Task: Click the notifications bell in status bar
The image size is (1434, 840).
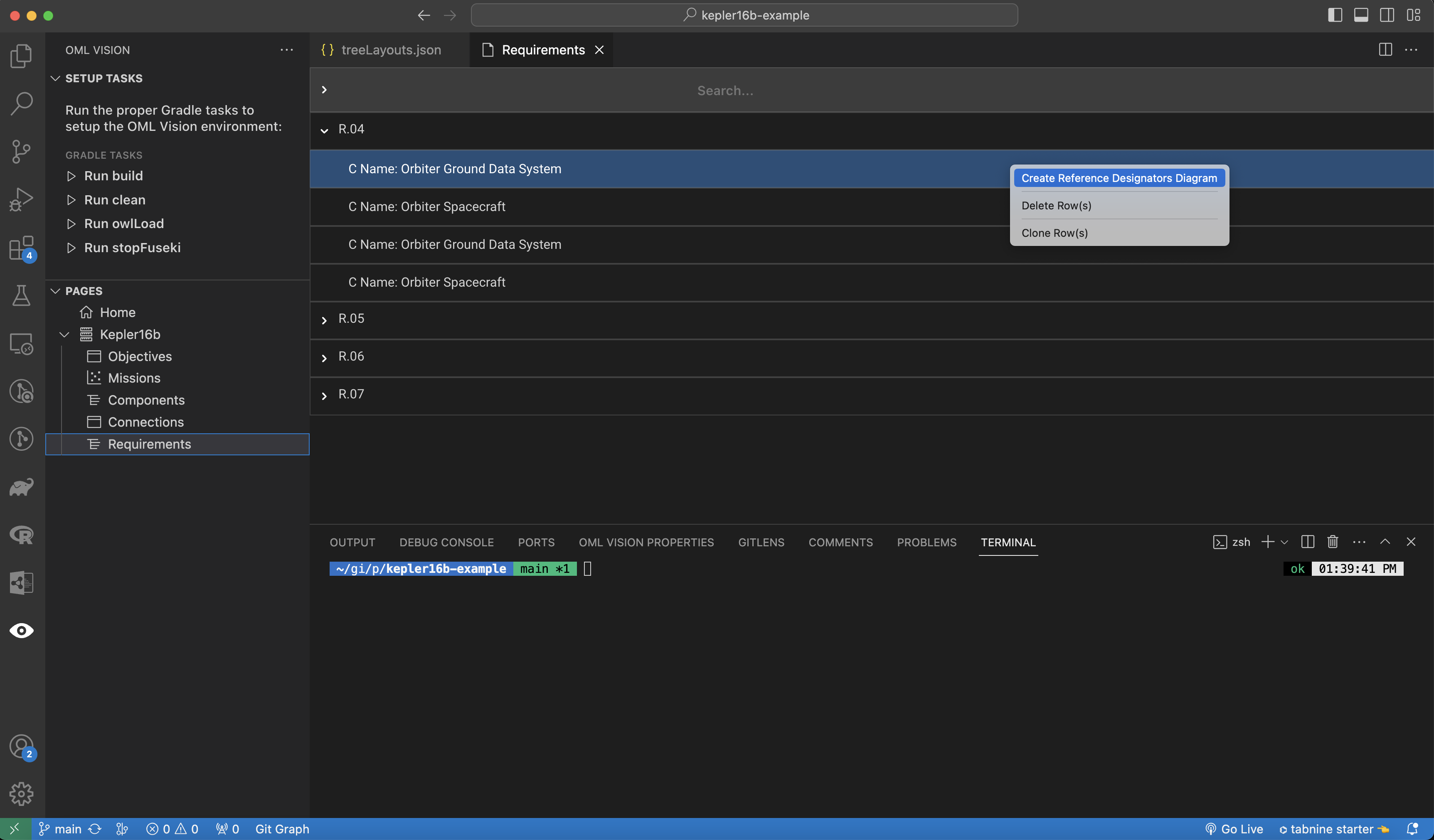Action: (x=1412, y=829)
